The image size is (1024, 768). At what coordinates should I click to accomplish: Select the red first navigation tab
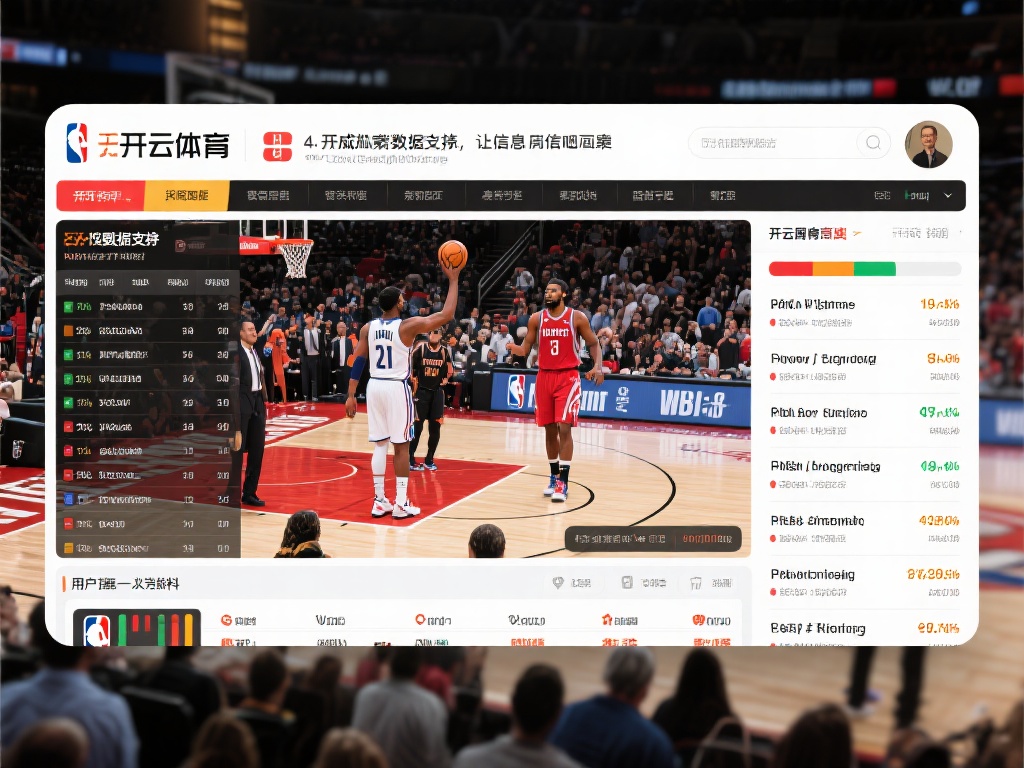click(100, 196)
